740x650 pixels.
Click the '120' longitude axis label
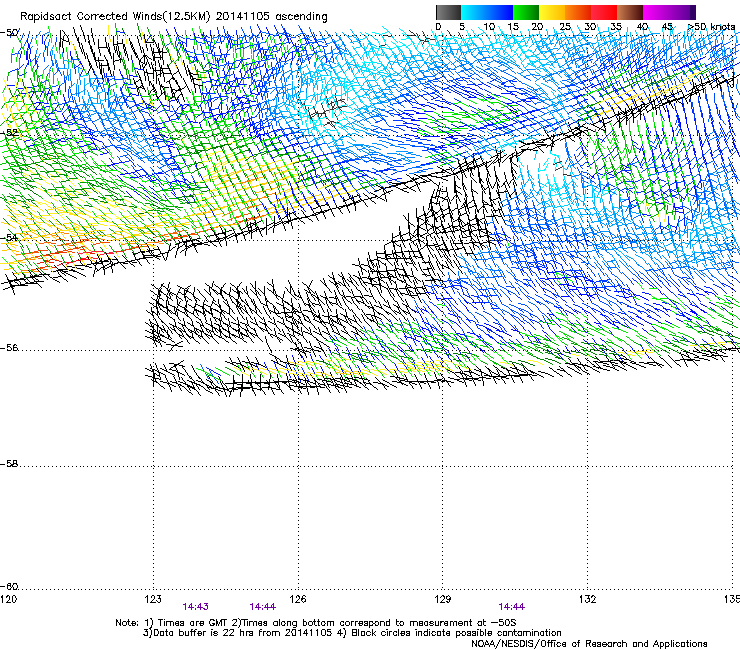(8, 599)
